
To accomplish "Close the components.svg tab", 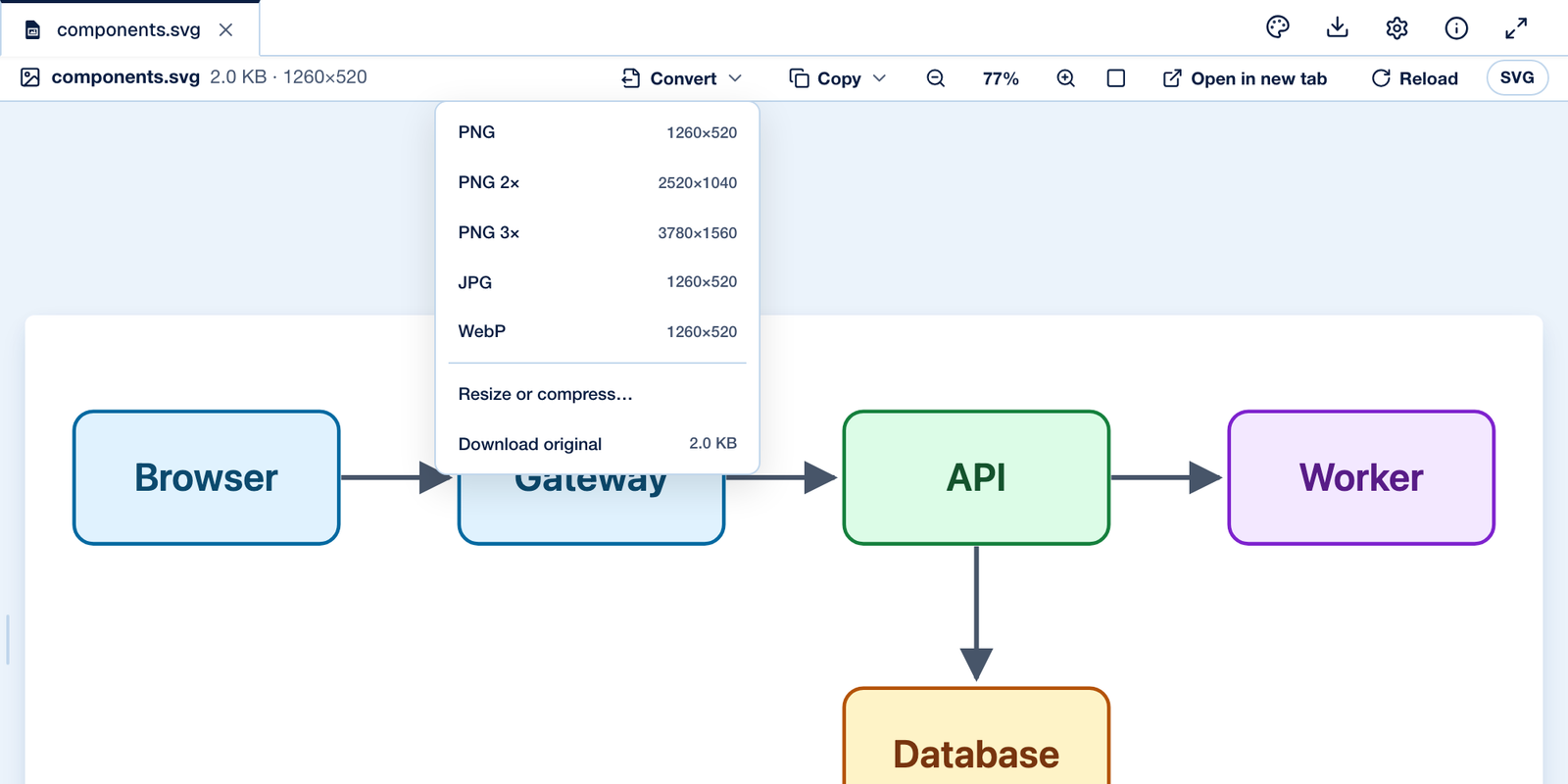I will tap(226, 29).
